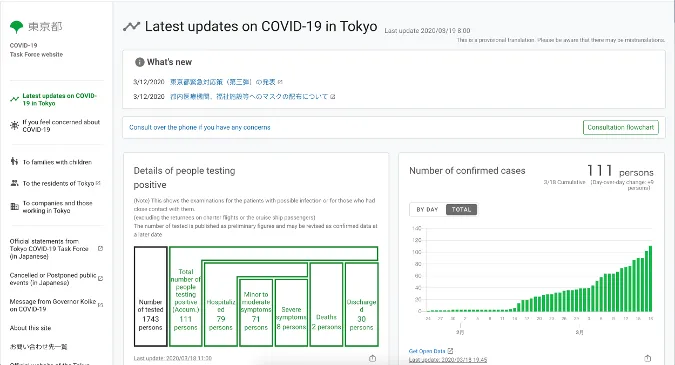
Task: Click external icon next to Get Open Data
Action: (x=450, y=351)
